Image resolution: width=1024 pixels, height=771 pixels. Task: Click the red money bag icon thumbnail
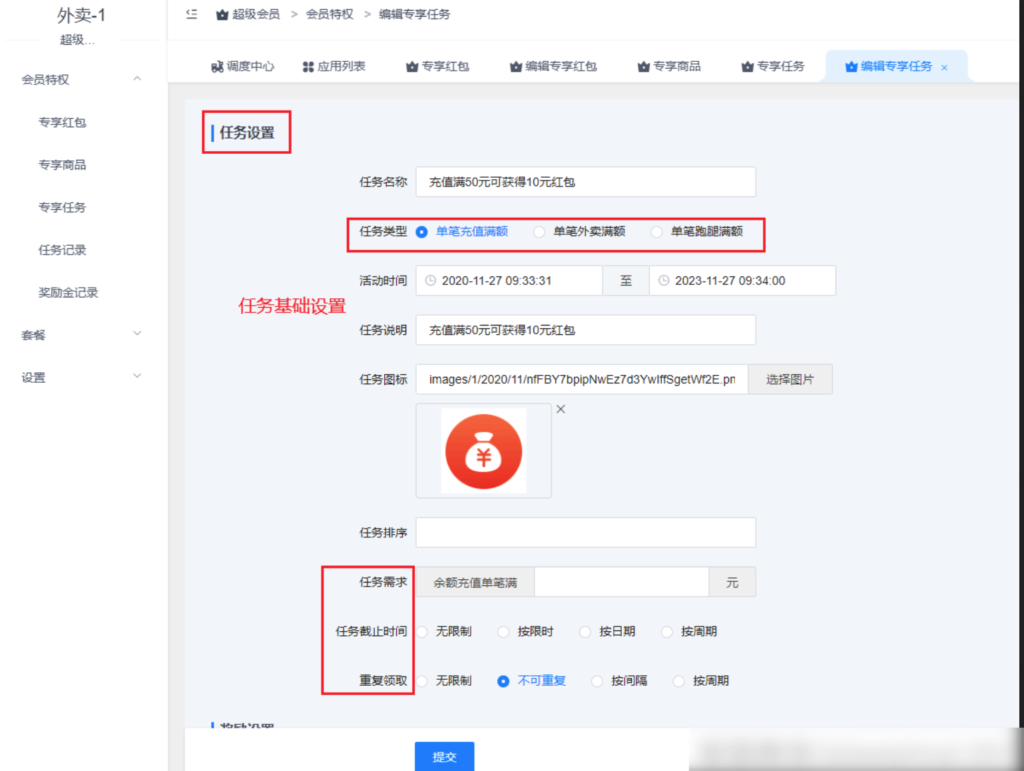pyautogui.click(x=483, y=450)
